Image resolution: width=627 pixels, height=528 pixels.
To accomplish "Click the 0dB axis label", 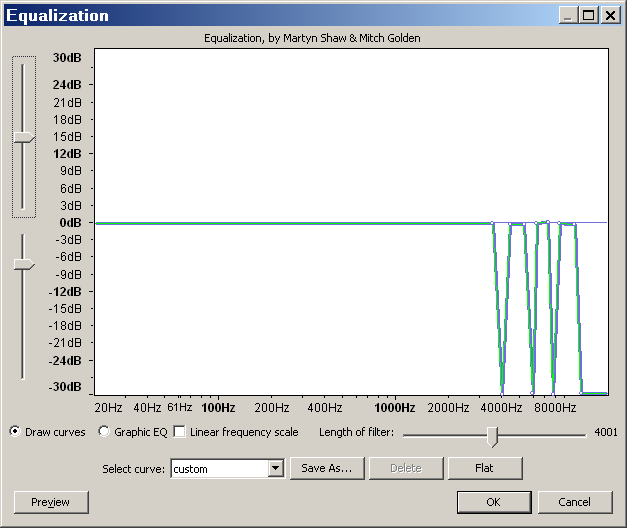I will click(70, 222).
